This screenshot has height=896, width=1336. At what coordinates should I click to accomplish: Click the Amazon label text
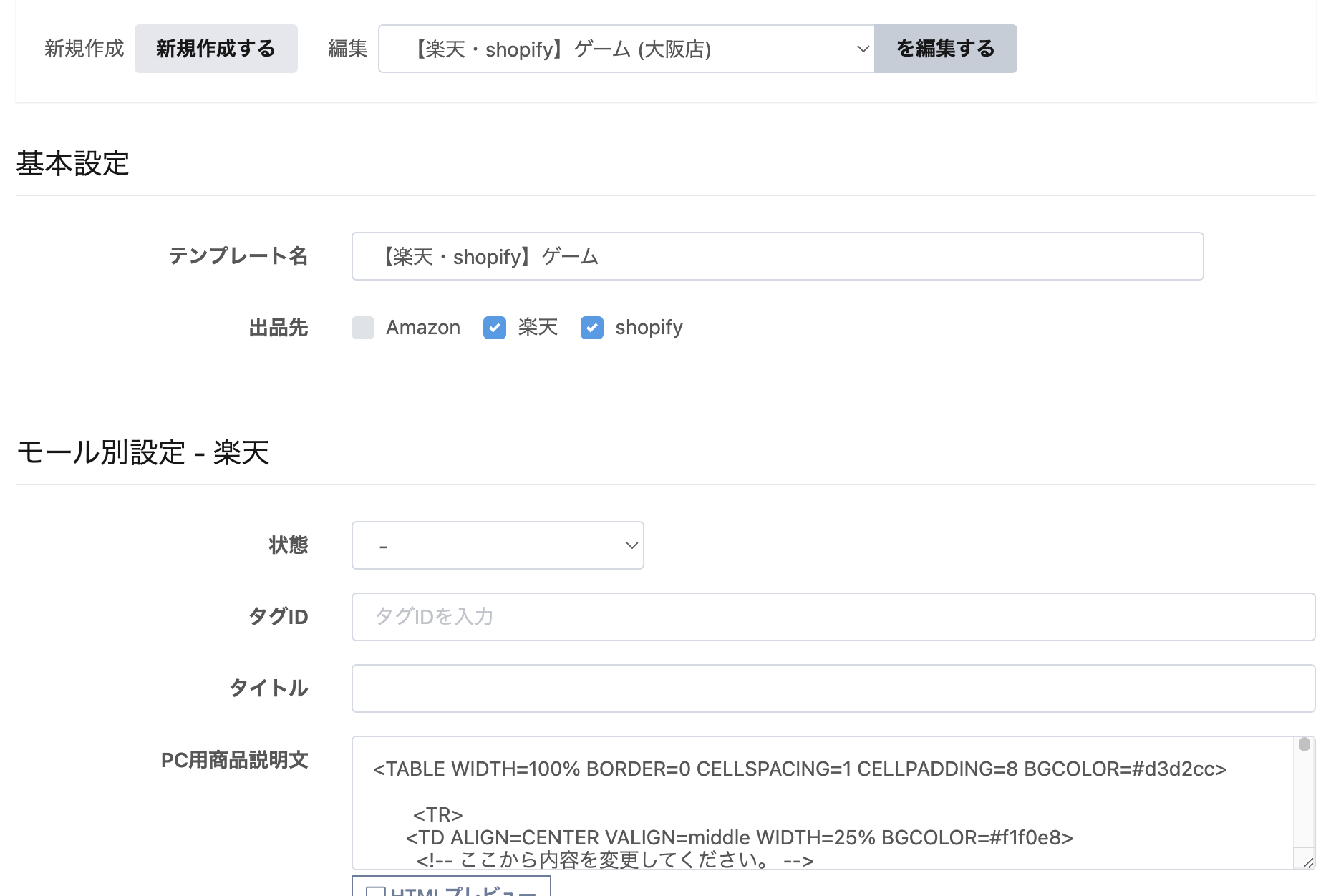(423, 328)
